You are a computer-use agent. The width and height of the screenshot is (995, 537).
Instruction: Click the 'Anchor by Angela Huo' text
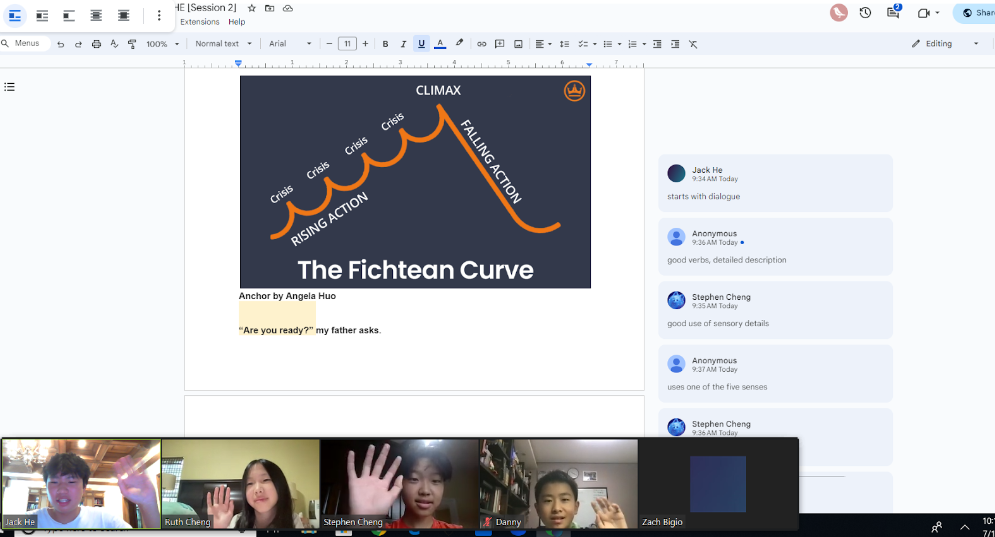pos(287,296)
